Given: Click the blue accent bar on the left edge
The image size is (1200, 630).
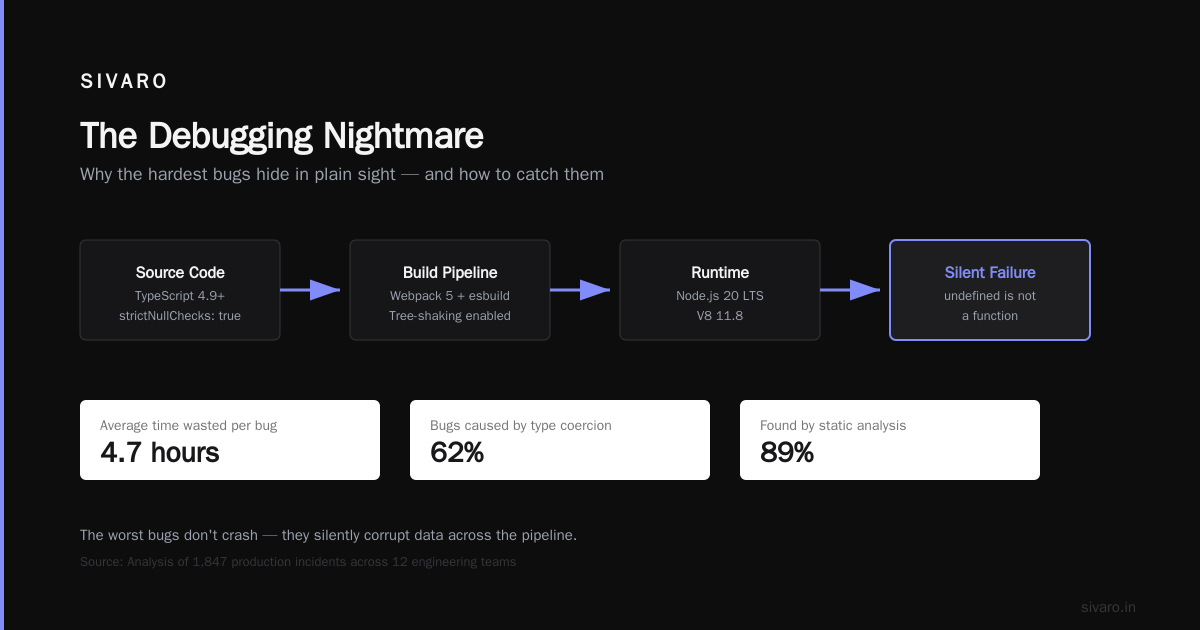Looking at the screenshot, I should [2, 315].
